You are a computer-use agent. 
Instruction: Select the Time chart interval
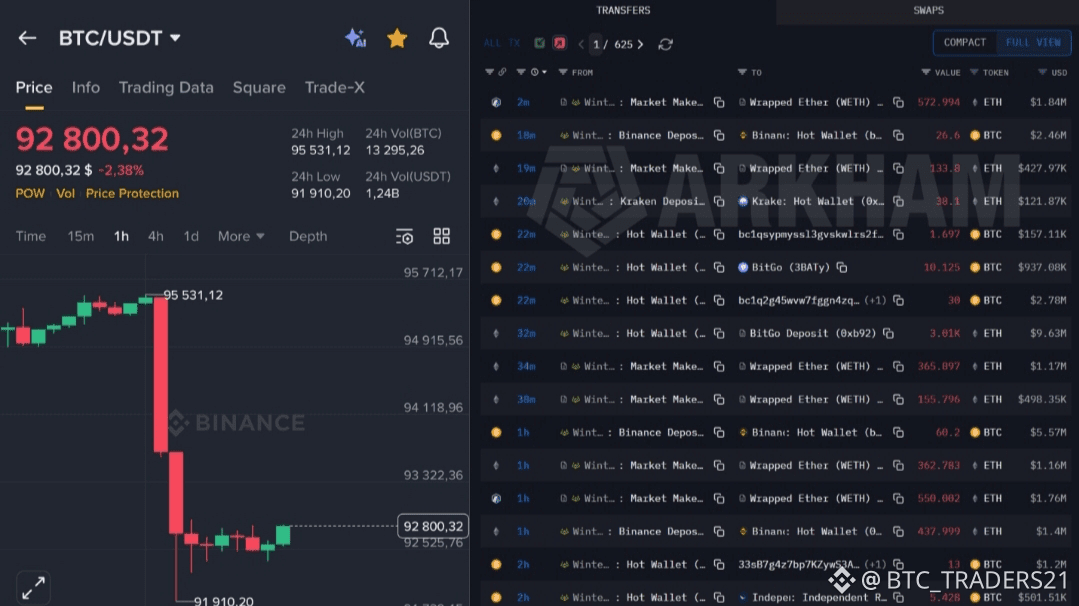(x=31, y=236)
